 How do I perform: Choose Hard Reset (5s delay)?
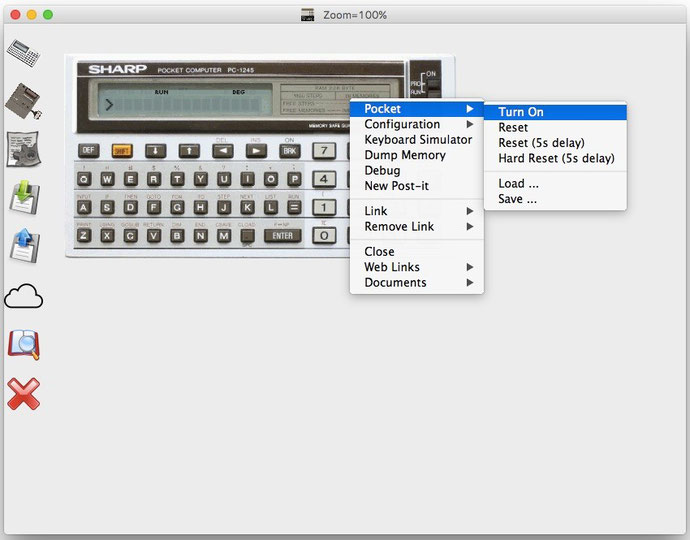555,158
